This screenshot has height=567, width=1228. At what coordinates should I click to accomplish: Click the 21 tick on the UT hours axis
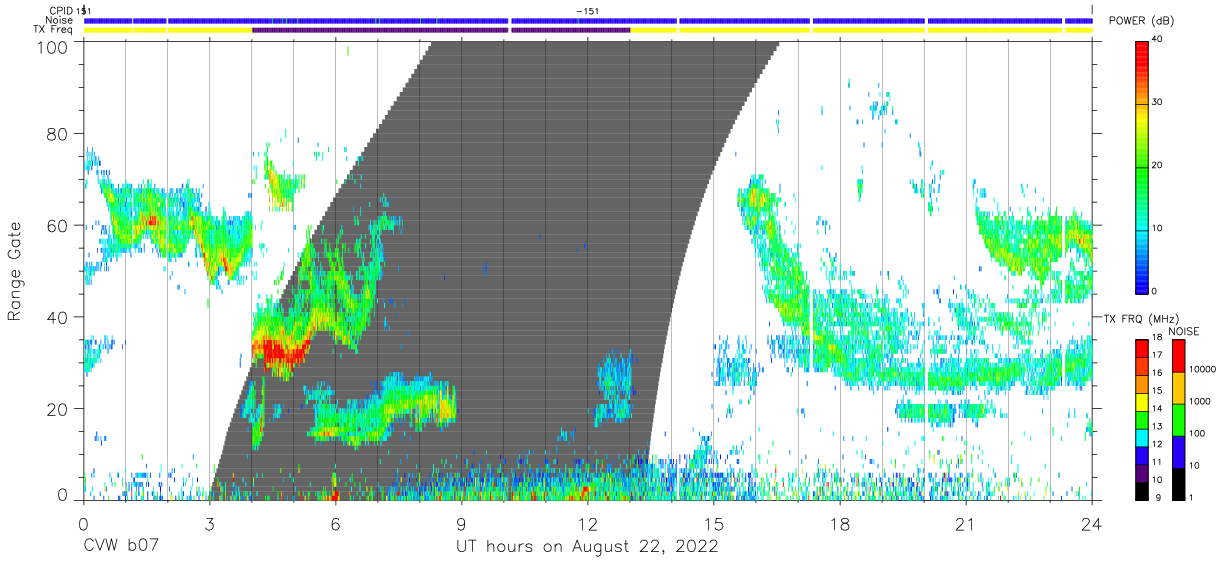[966, 522]
